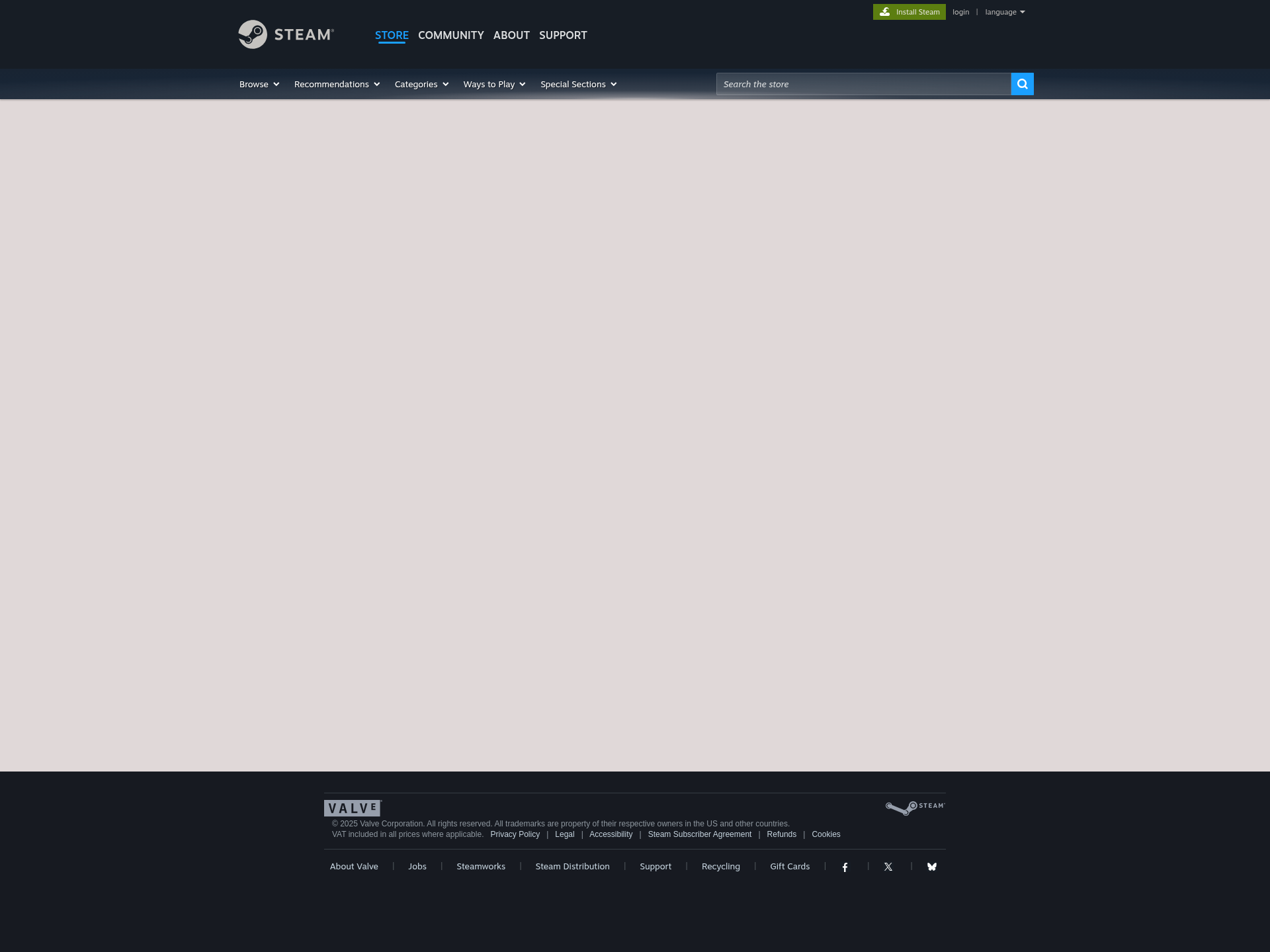Open the Special Sections dropdown
The width and height of the screenshot is (1270, 952).
coord(578,84)
